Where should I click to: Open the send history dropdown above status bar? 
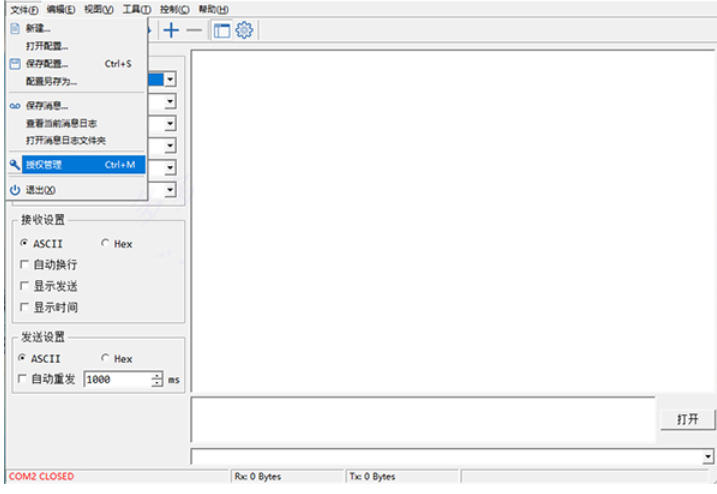pos(707,456)
